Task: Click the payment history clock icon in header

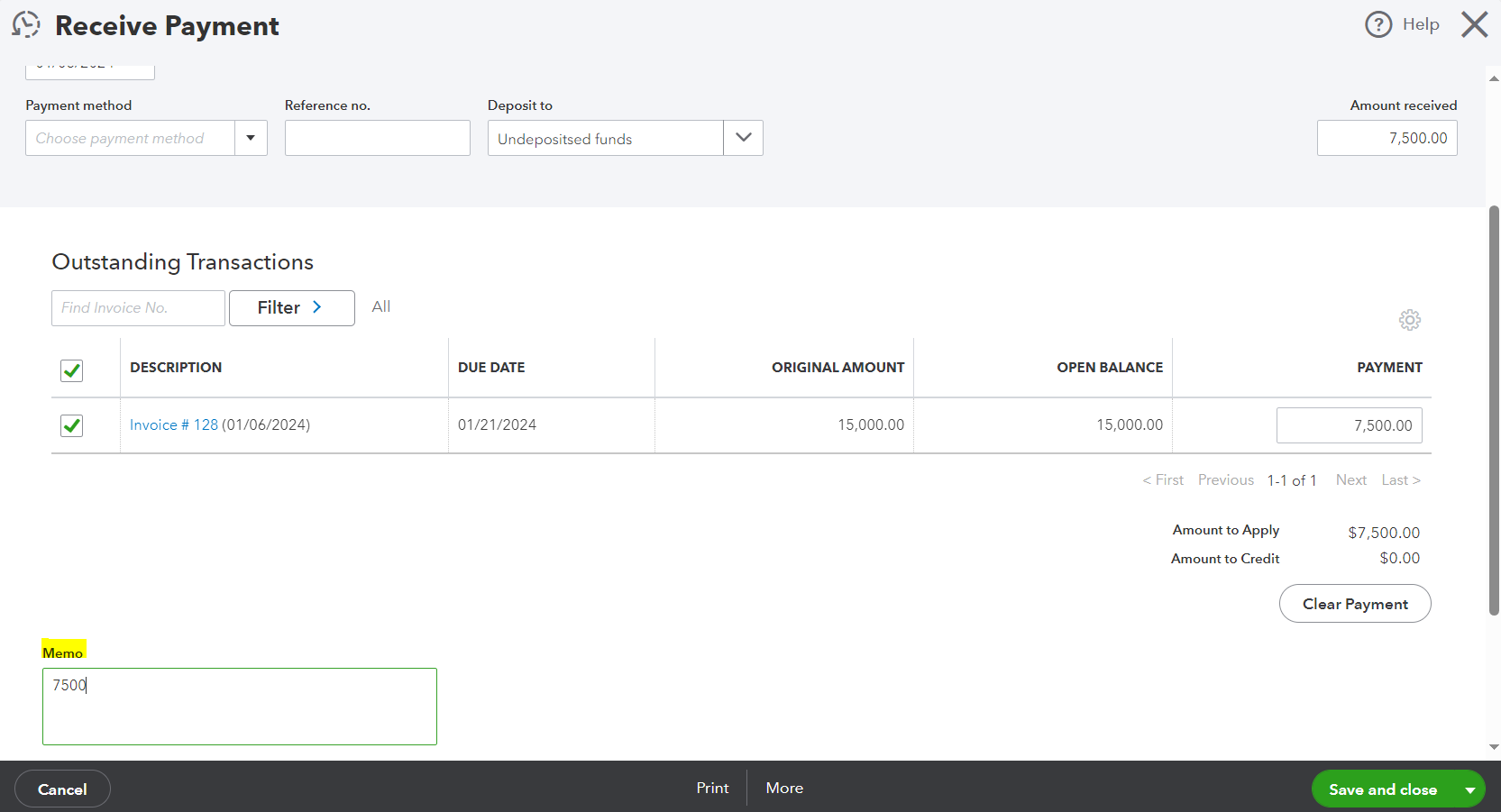Action: pyautogui.click(x=25, y=24)
